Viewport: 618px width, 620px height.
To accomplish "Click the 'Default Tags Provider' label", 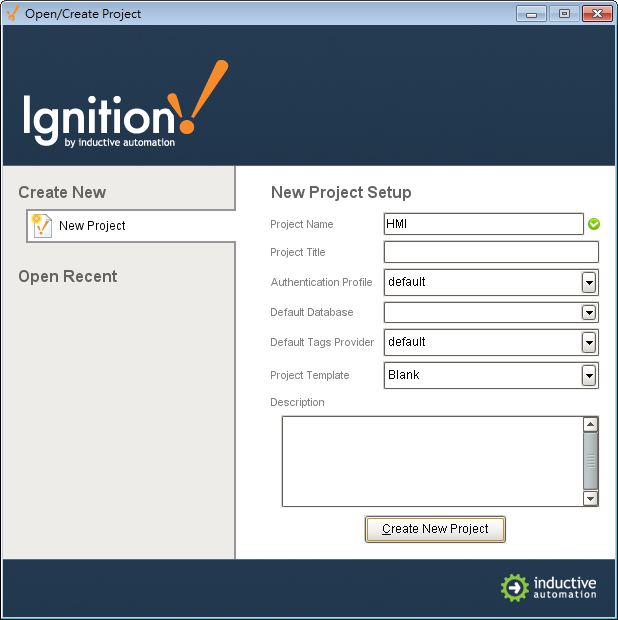I will coord(322,342).
